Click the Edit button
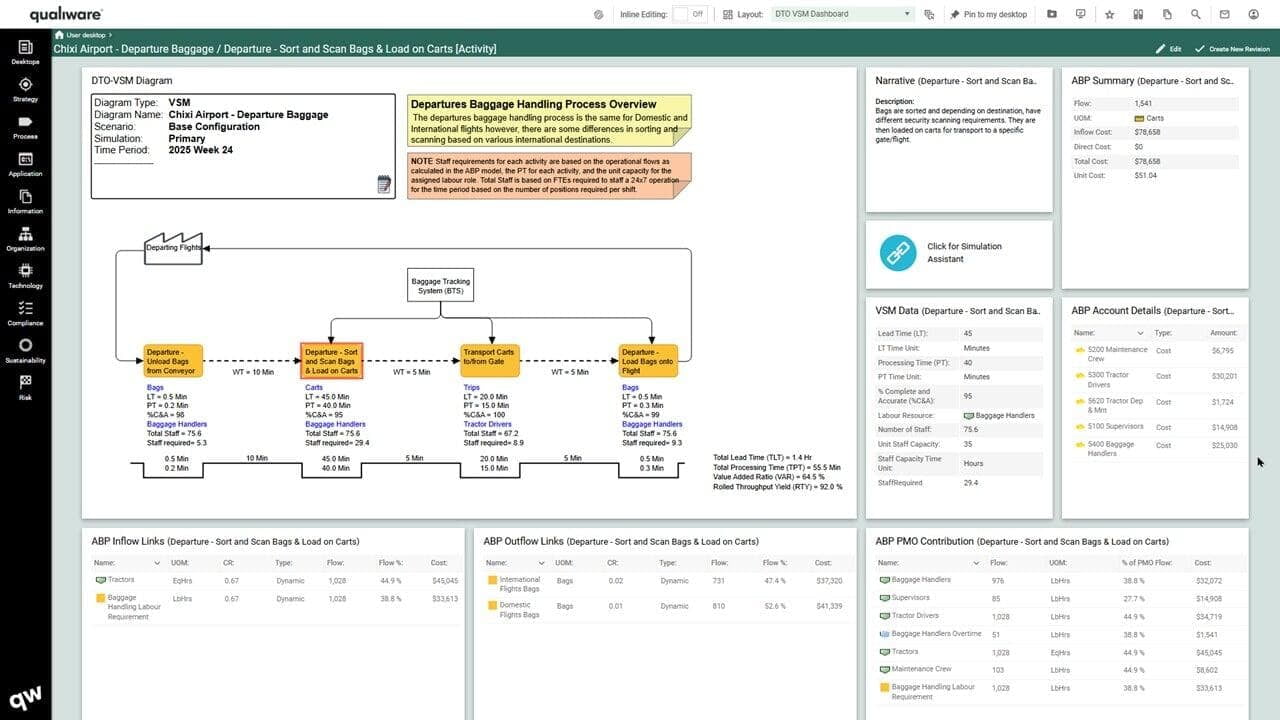Image resolution: width=1280 pixels, height=720 pixels. pos(1168,48)
